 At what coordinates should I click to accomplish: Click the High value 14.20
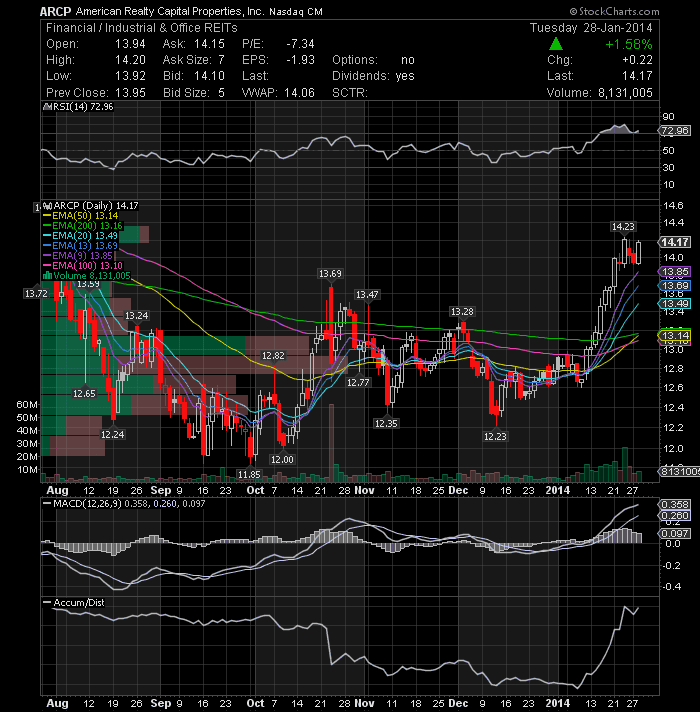[x=130, y=60]
